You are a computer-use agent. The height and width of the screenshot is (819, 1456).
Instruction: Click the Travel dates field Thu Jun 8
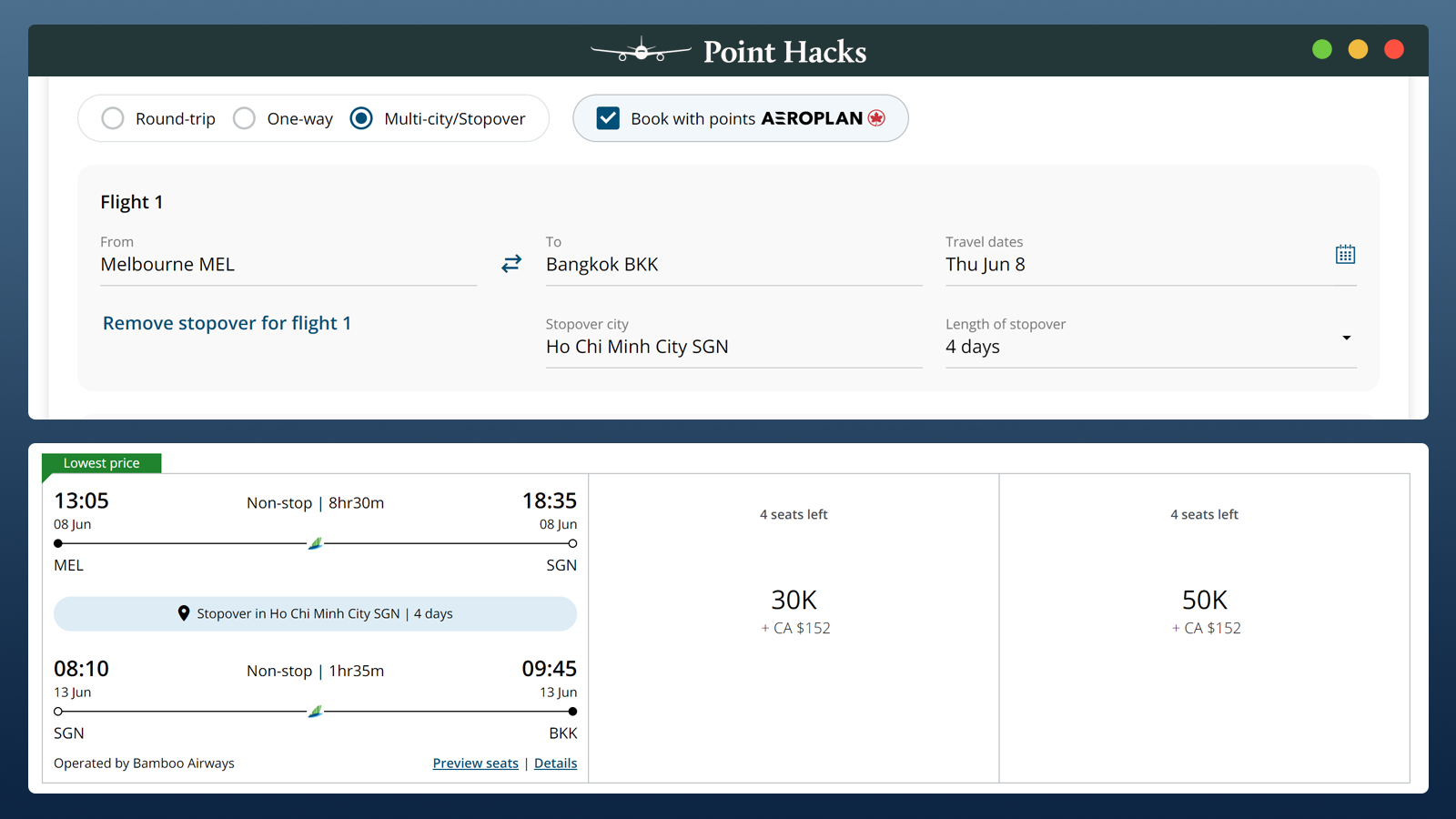click(1151, 259)
